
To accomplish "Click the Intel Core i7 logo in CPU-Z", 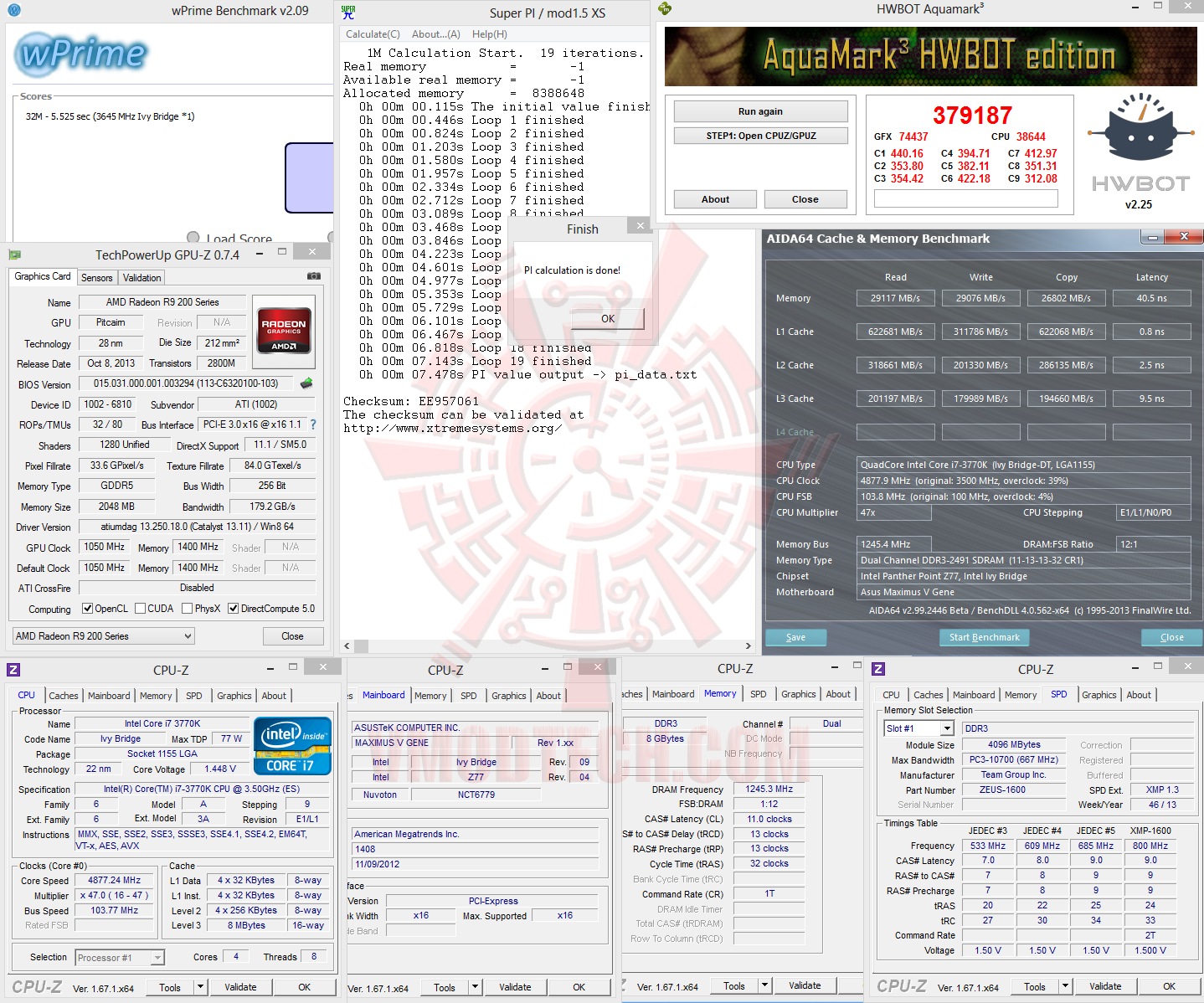I will (x=292, y=745).
